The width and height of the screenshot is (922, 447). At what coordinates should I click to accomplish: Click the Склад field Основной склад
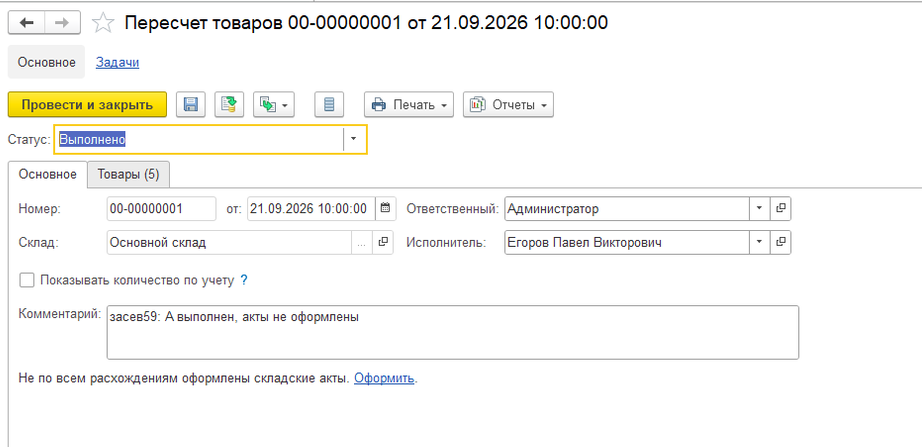tap(229, 242)
